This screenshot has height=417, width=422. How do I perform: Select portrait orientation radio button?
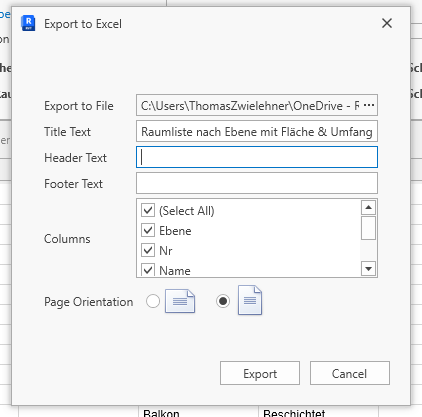pyautogui.click(x=223, y=301)
